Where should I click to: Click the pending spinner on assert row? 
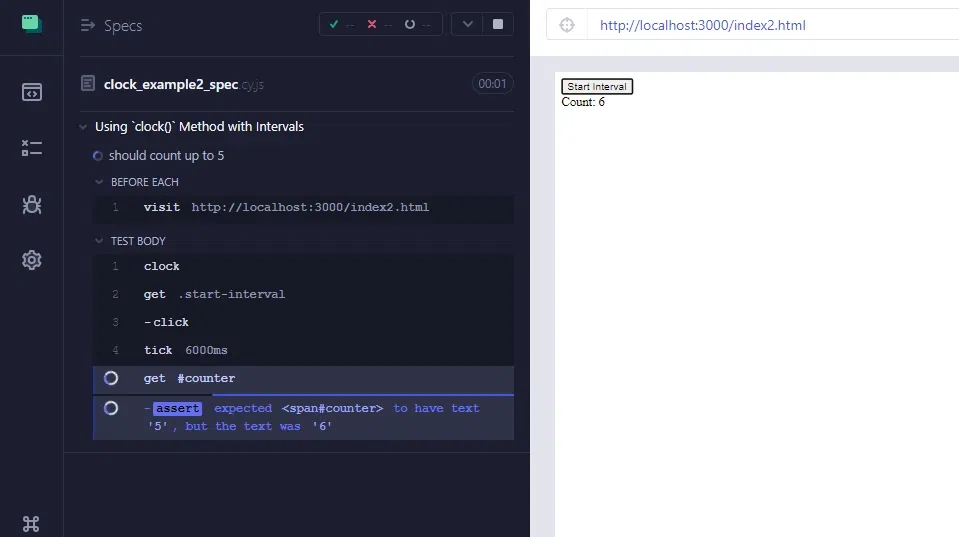(111, 408)
